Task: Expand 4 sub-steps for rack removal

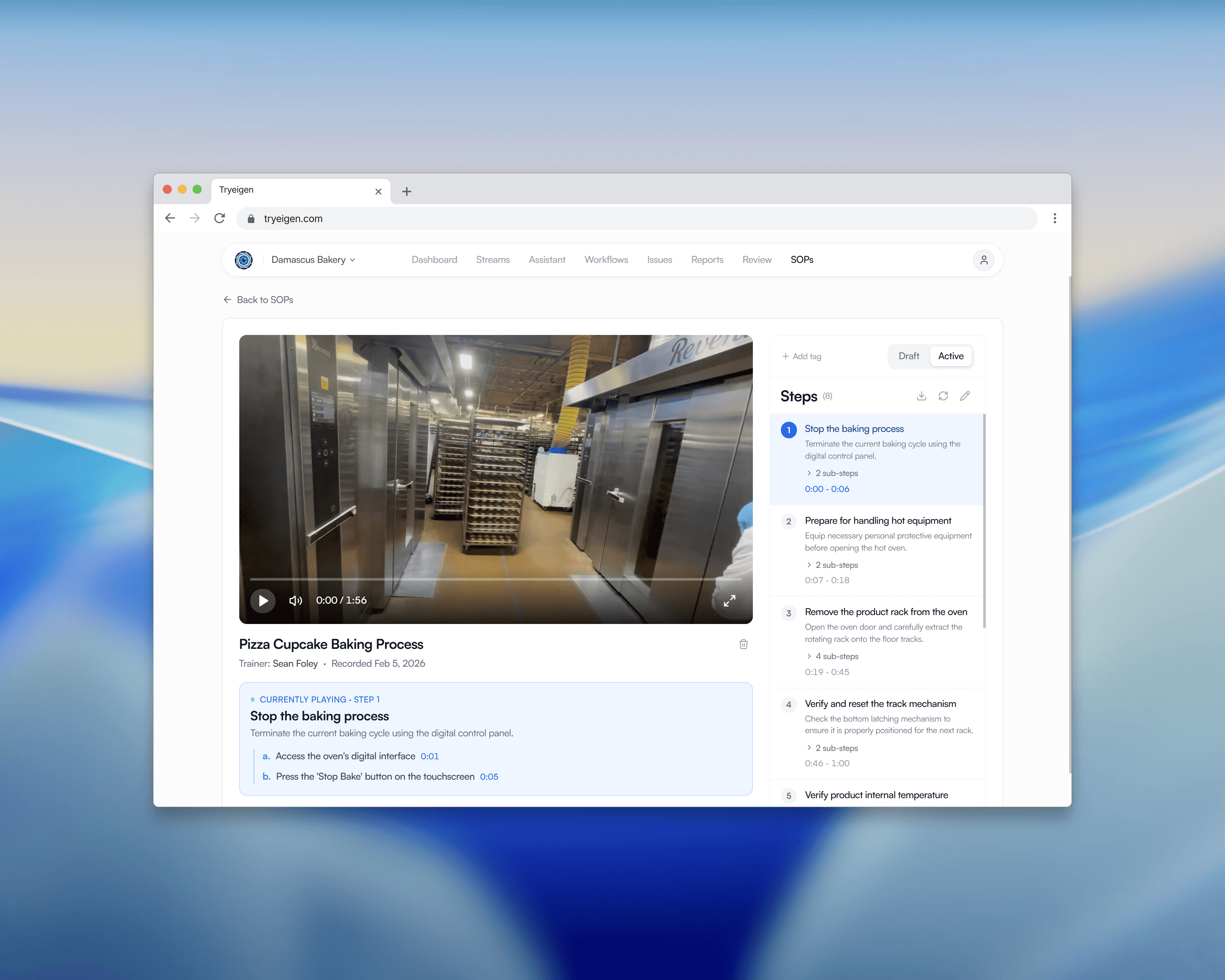Action: (x=832, y=656)
